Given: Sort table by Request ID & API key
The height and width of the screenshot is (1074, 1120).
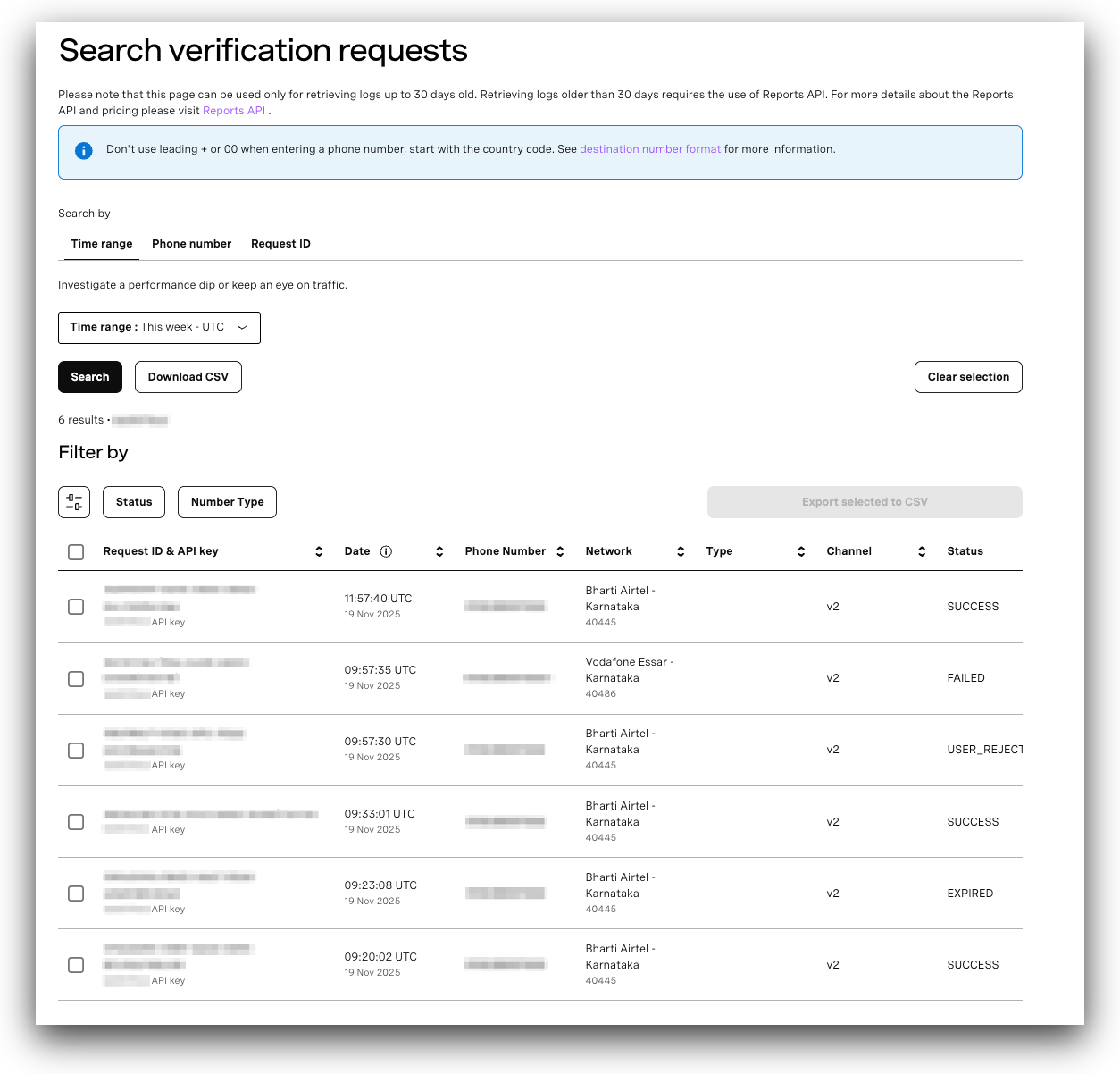Looking at the screenshot, I should click(x=319, y=551).
